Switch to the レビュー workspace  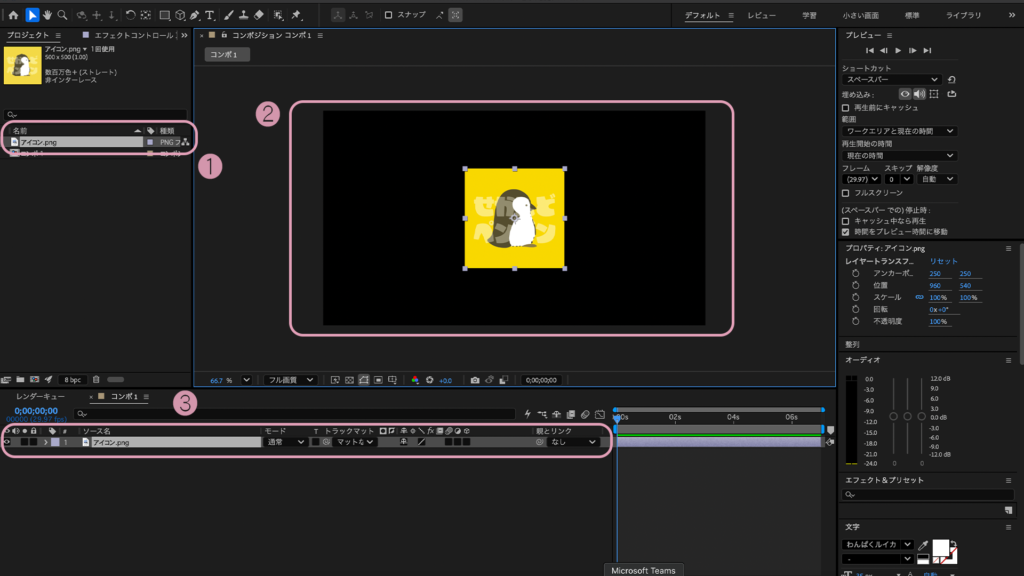point(761,15)
